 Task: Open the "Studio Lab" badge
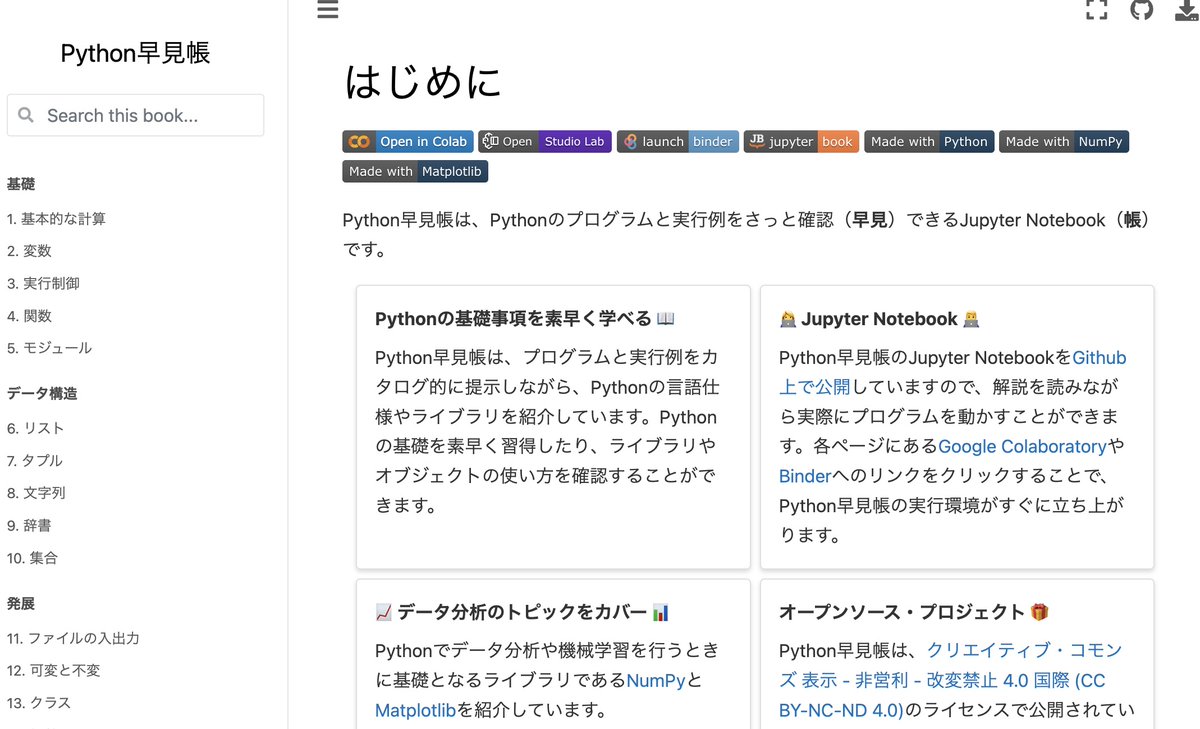[x=544, y=141]
